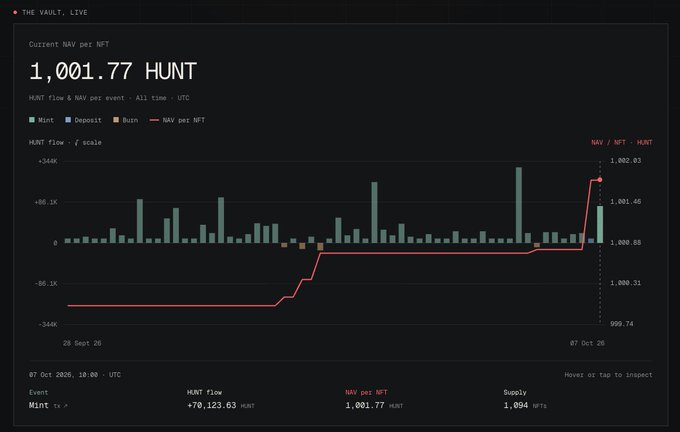Click the 'NAV / NFT · HUNT' axis title
This screenshot has width=680, height=432.
[622, 142]
